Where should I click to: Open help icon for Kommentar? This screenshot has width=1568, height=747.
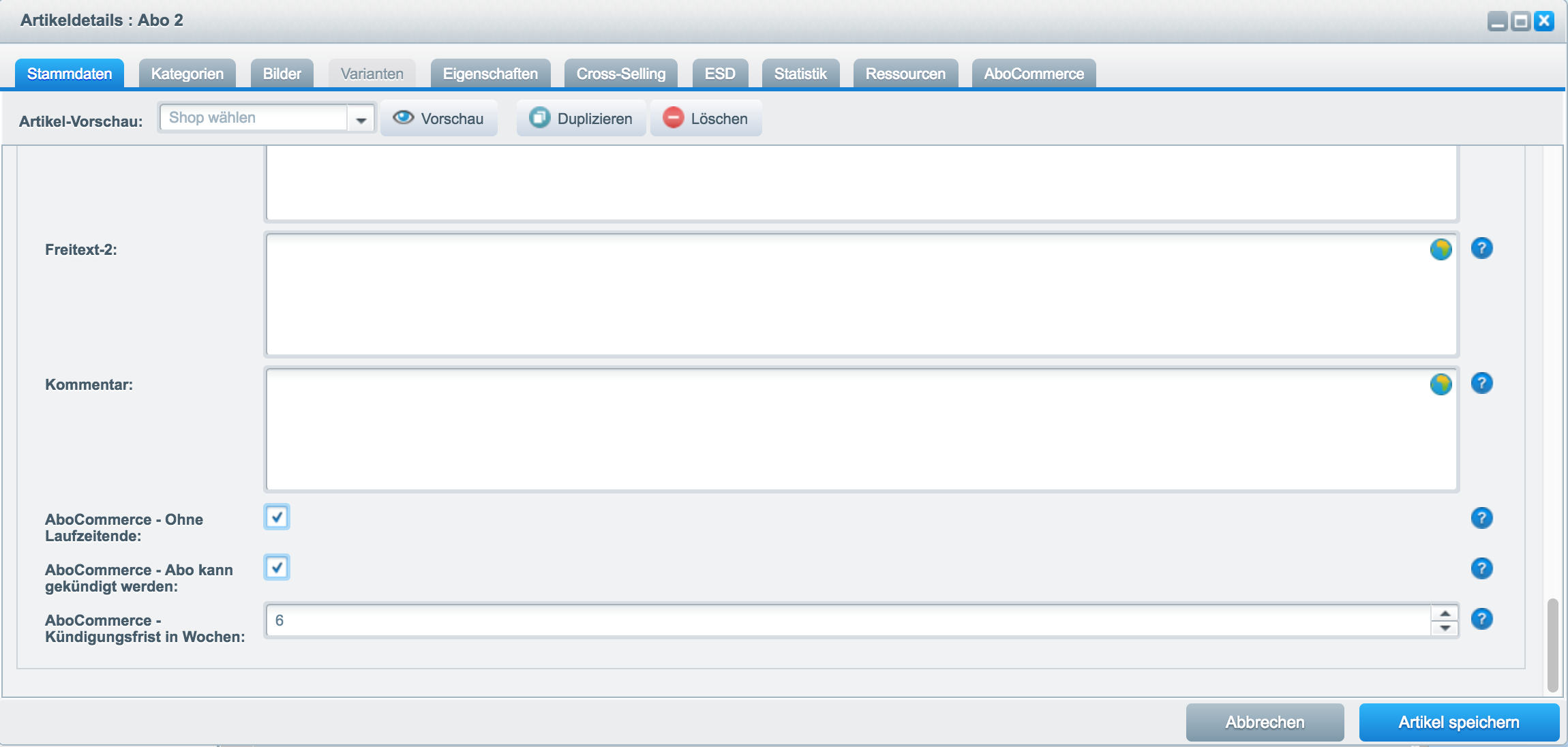[1481, 383]
